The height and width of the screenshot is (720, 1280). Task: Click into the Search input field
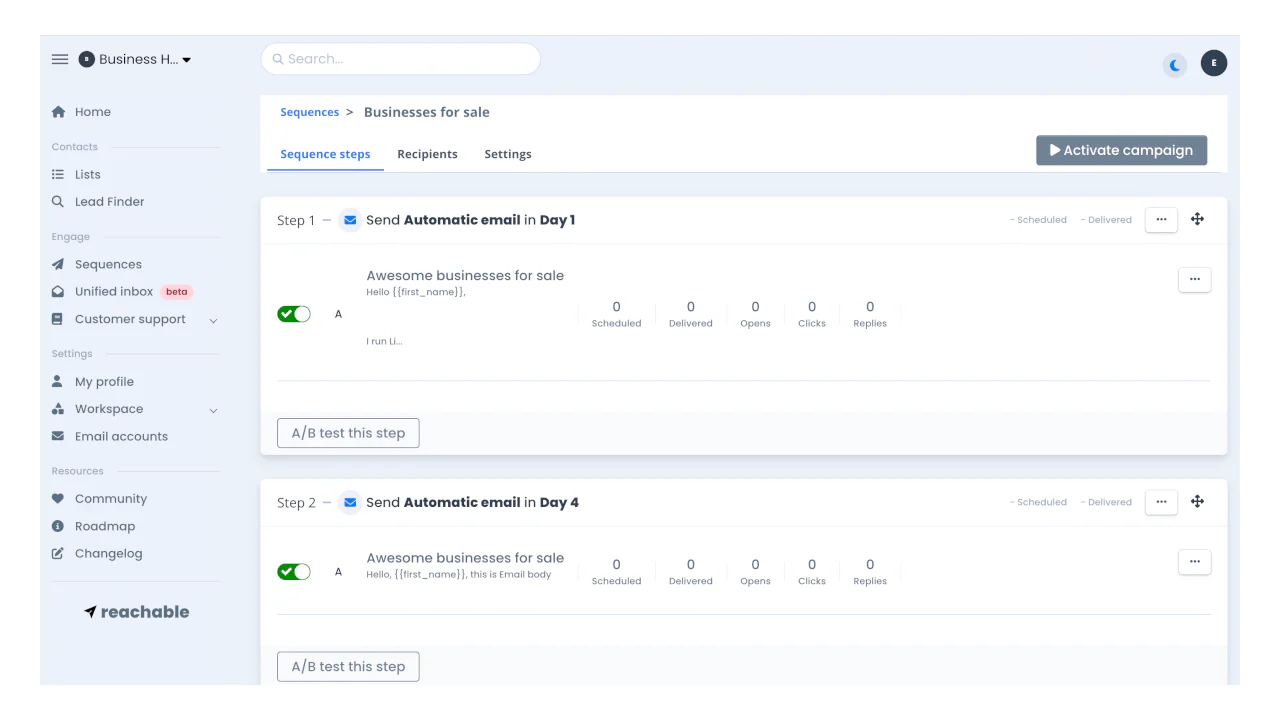(x=400, y=59)
